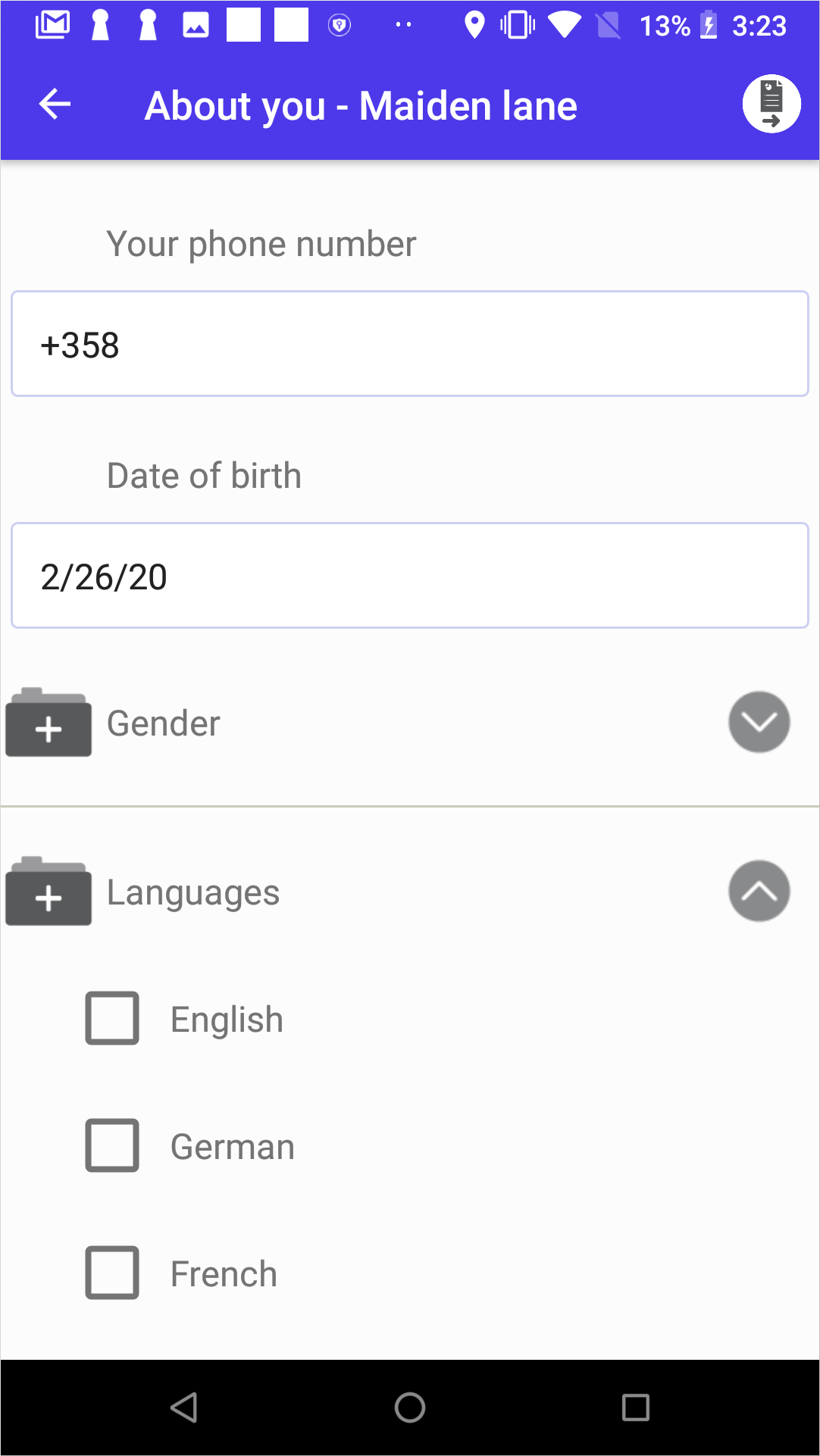Enable the French language checkbox

click(112, 1273)
